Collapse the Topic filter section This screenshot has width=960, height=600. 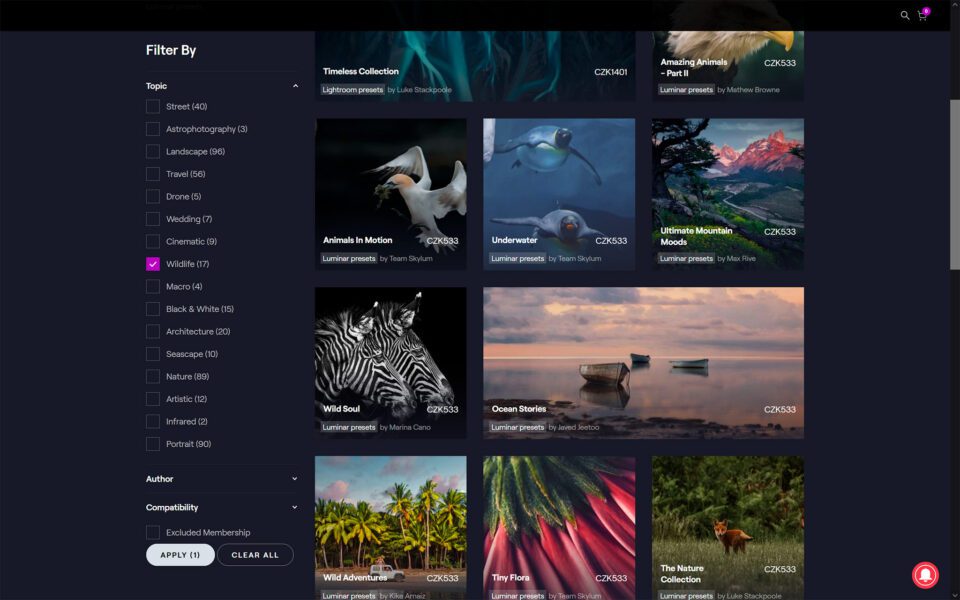point(222,86)
